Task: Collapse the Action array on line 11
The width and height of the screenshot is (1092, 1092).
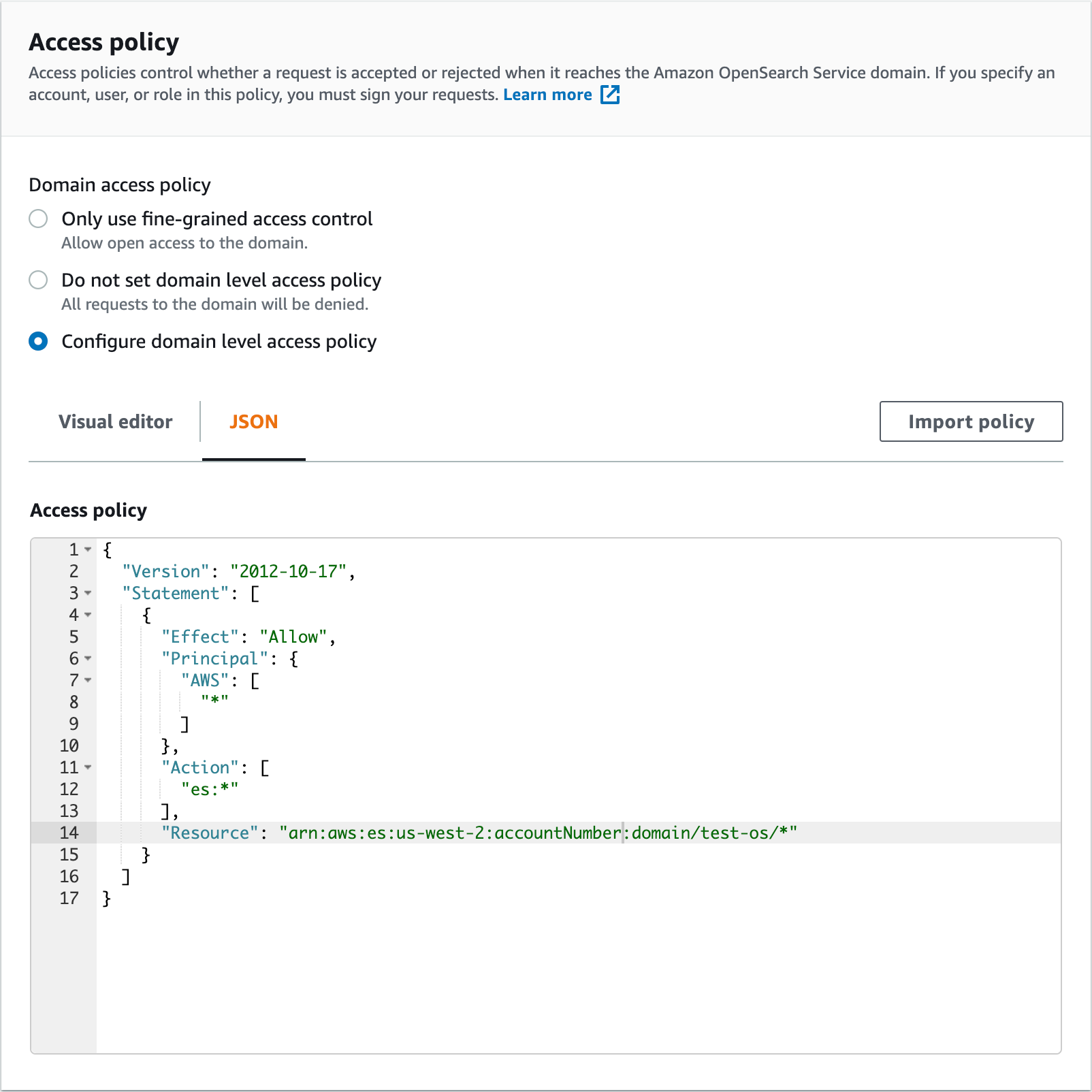Action: pos(89,767)
